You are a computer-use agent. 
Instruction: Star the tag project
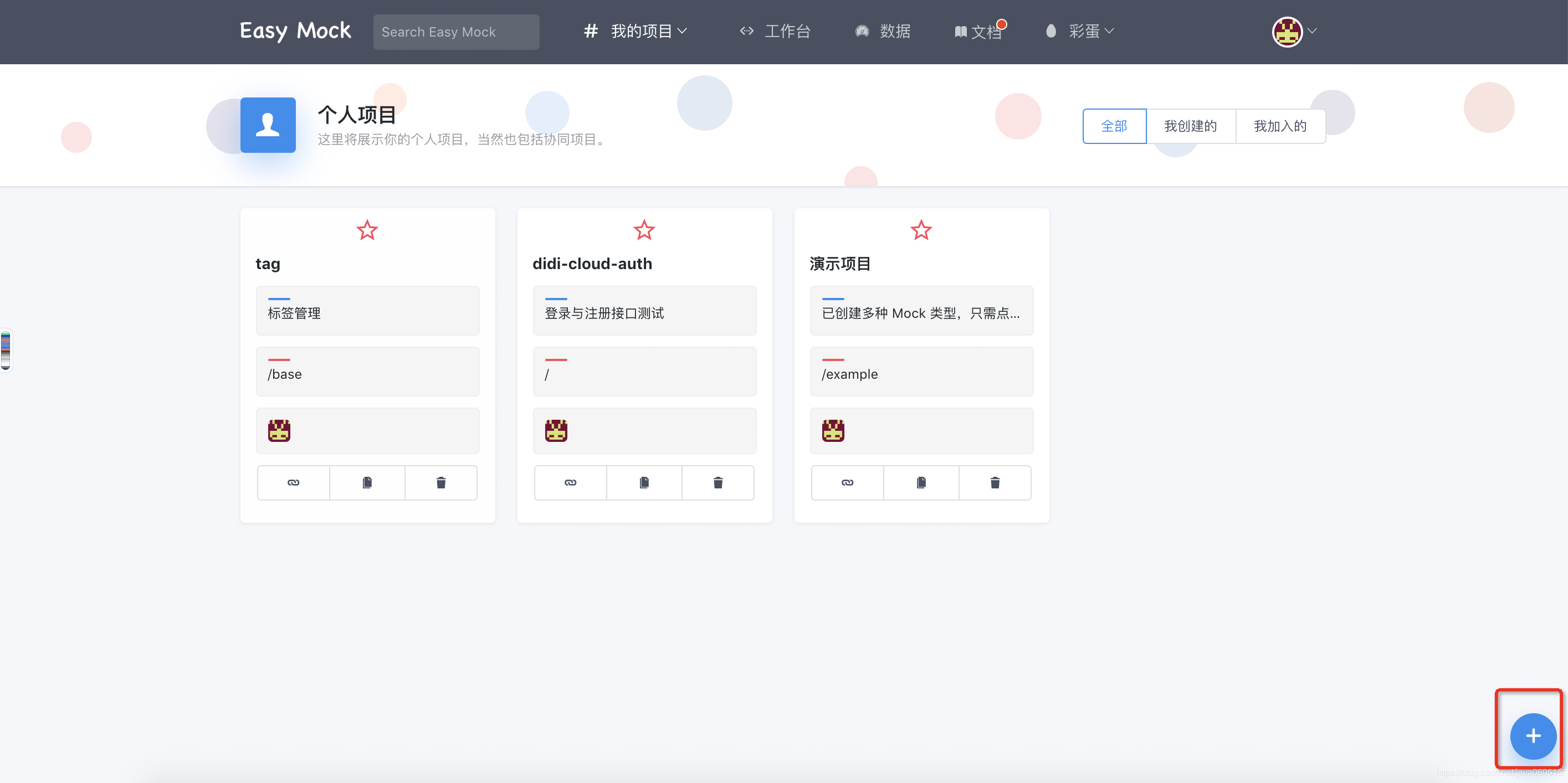coord(367,230)
